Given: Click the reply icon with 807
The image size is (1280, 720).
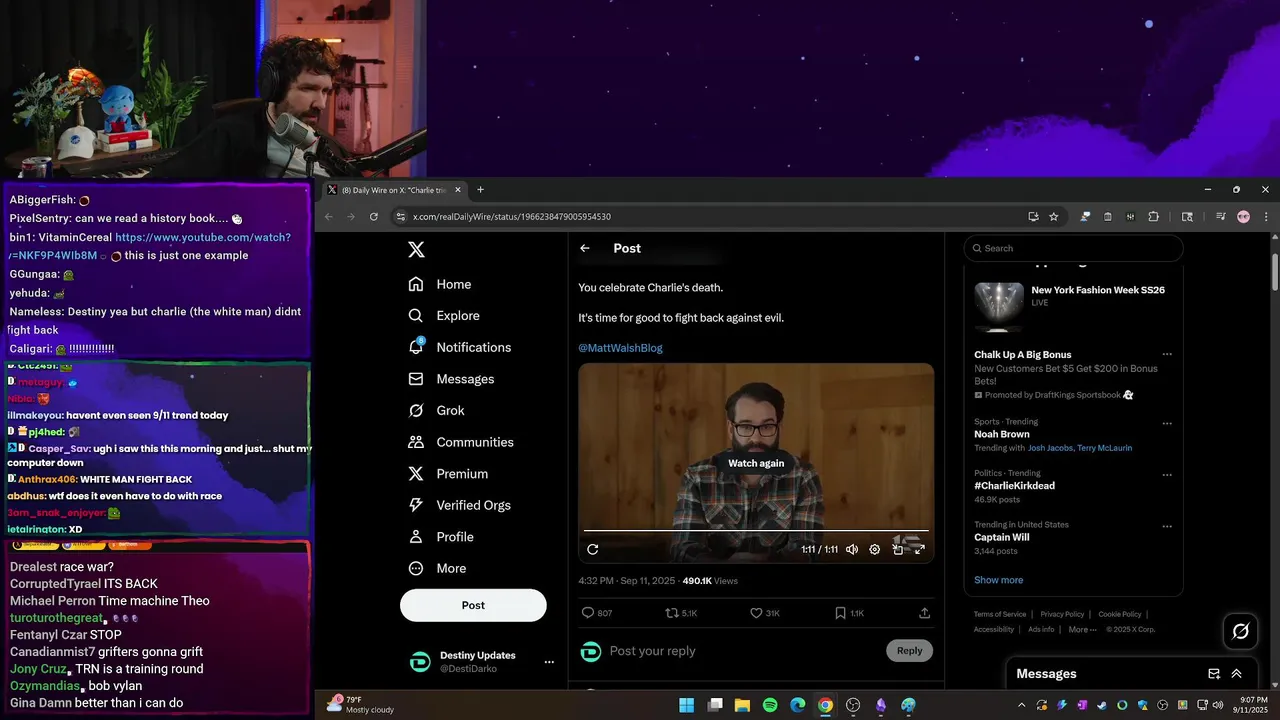Looking at the screenshot, I should [596, 613].
